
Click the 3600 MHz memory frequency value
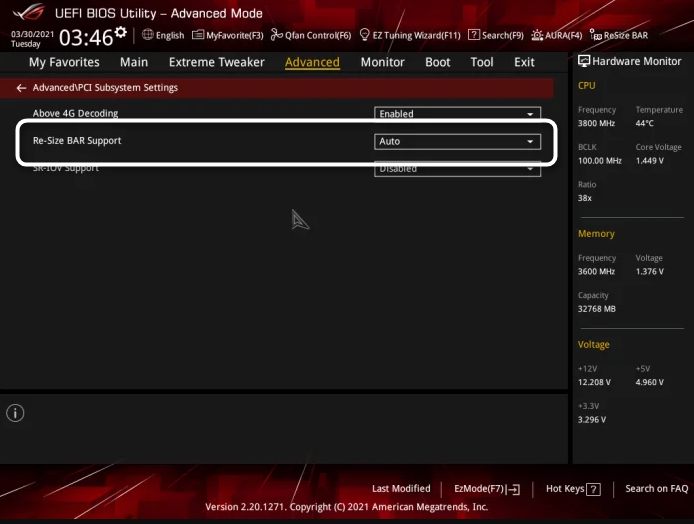click(x=596, y=272)
